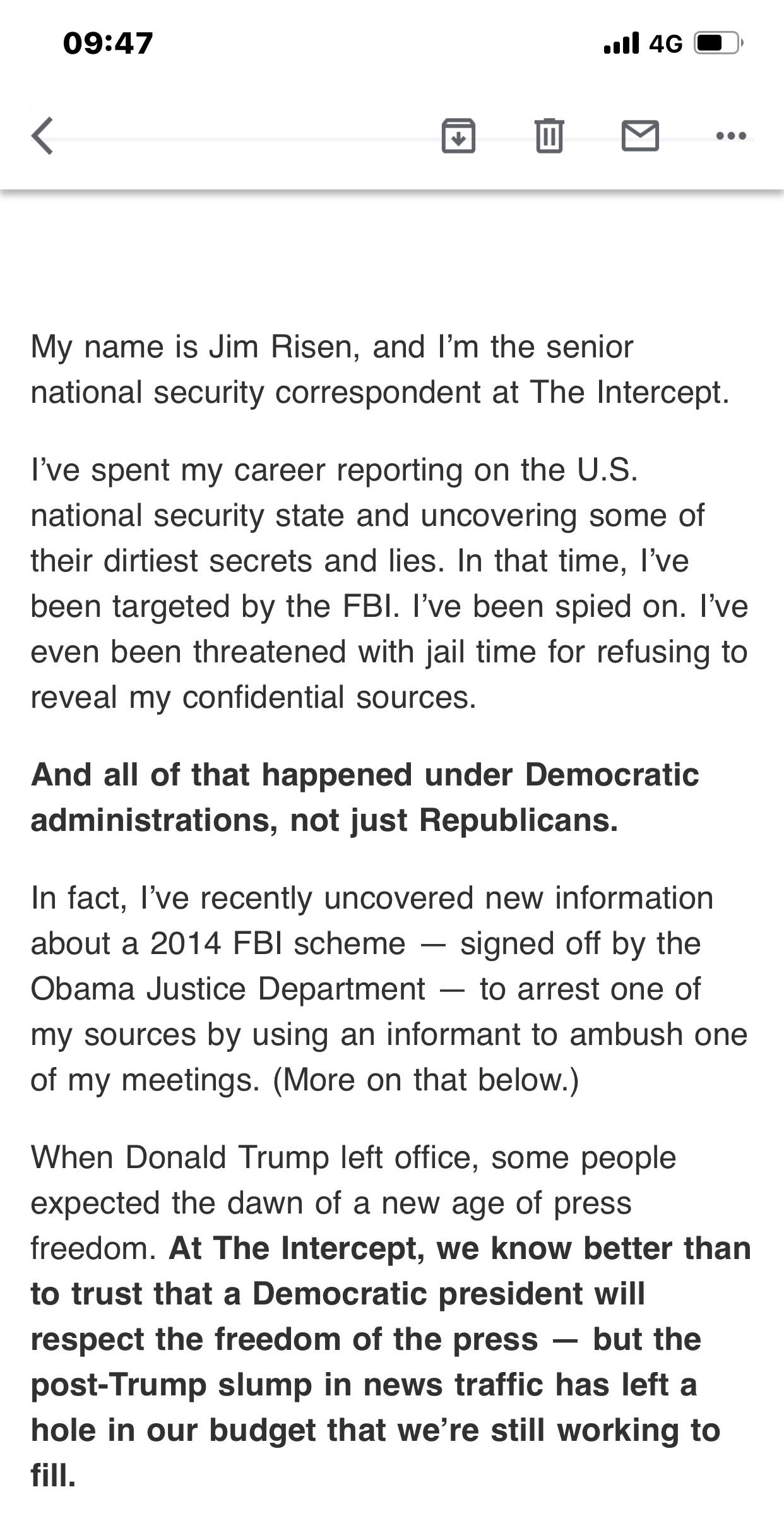Screen dimensions: 784x1516
Task: Mark email as unread via envelope icon
Action: coord(640,136)
